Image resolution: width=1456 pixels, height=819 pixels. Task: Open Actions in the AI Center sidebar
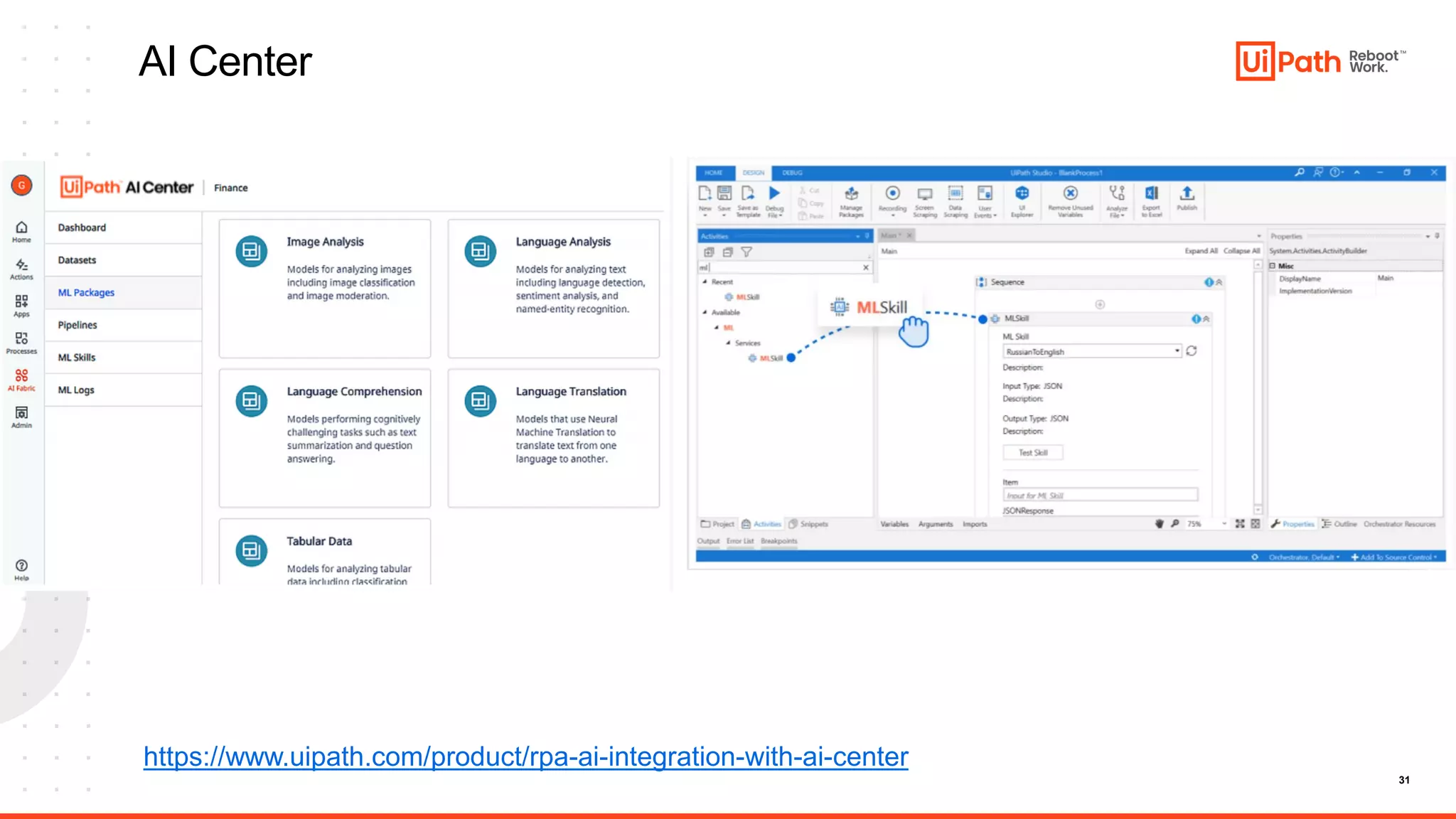[21, 269]
